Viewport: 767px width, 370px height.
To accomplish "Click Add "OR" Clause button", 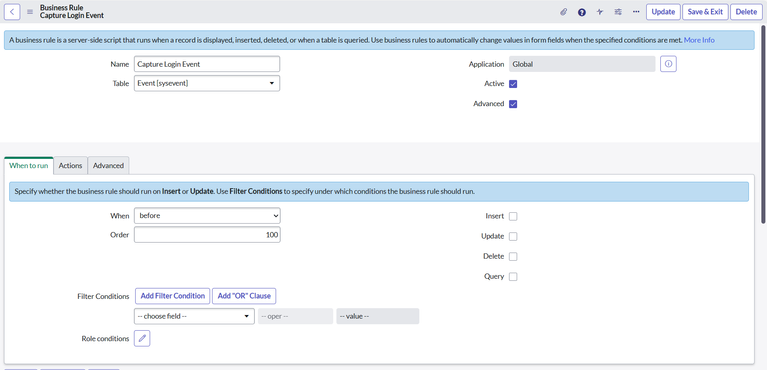I will pyautogui.click(x=244, y=296).
